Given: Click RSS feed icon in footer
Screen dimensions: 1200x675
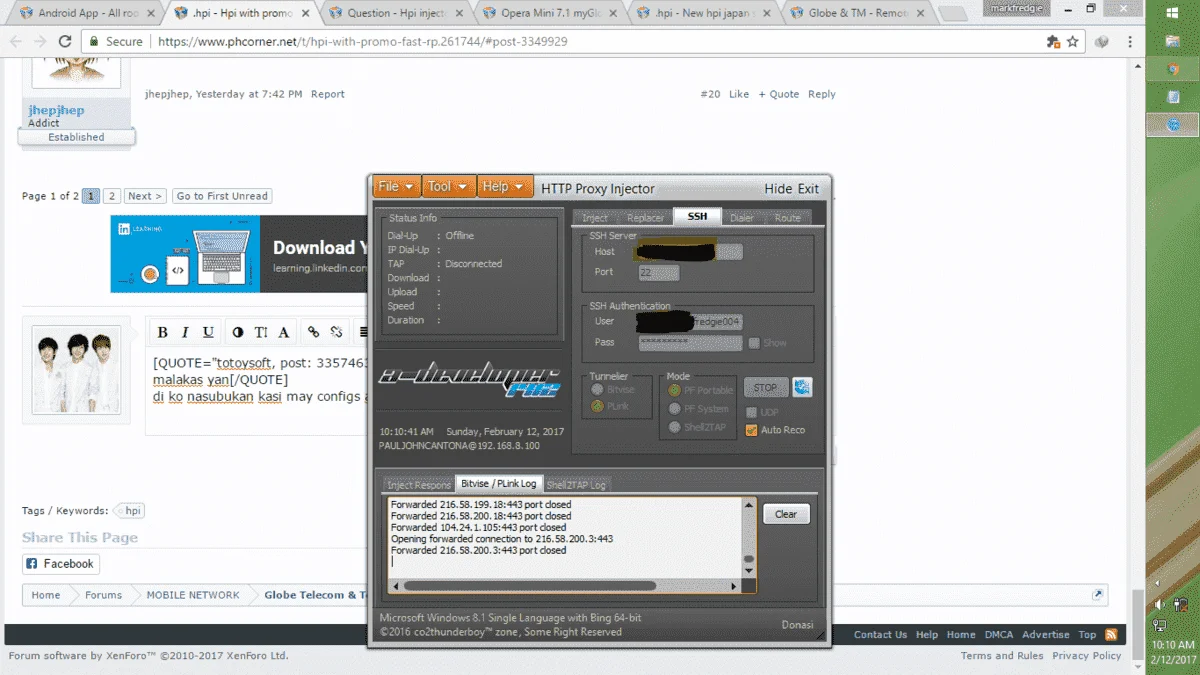Looking at the screenshot, I should 1111,634.
